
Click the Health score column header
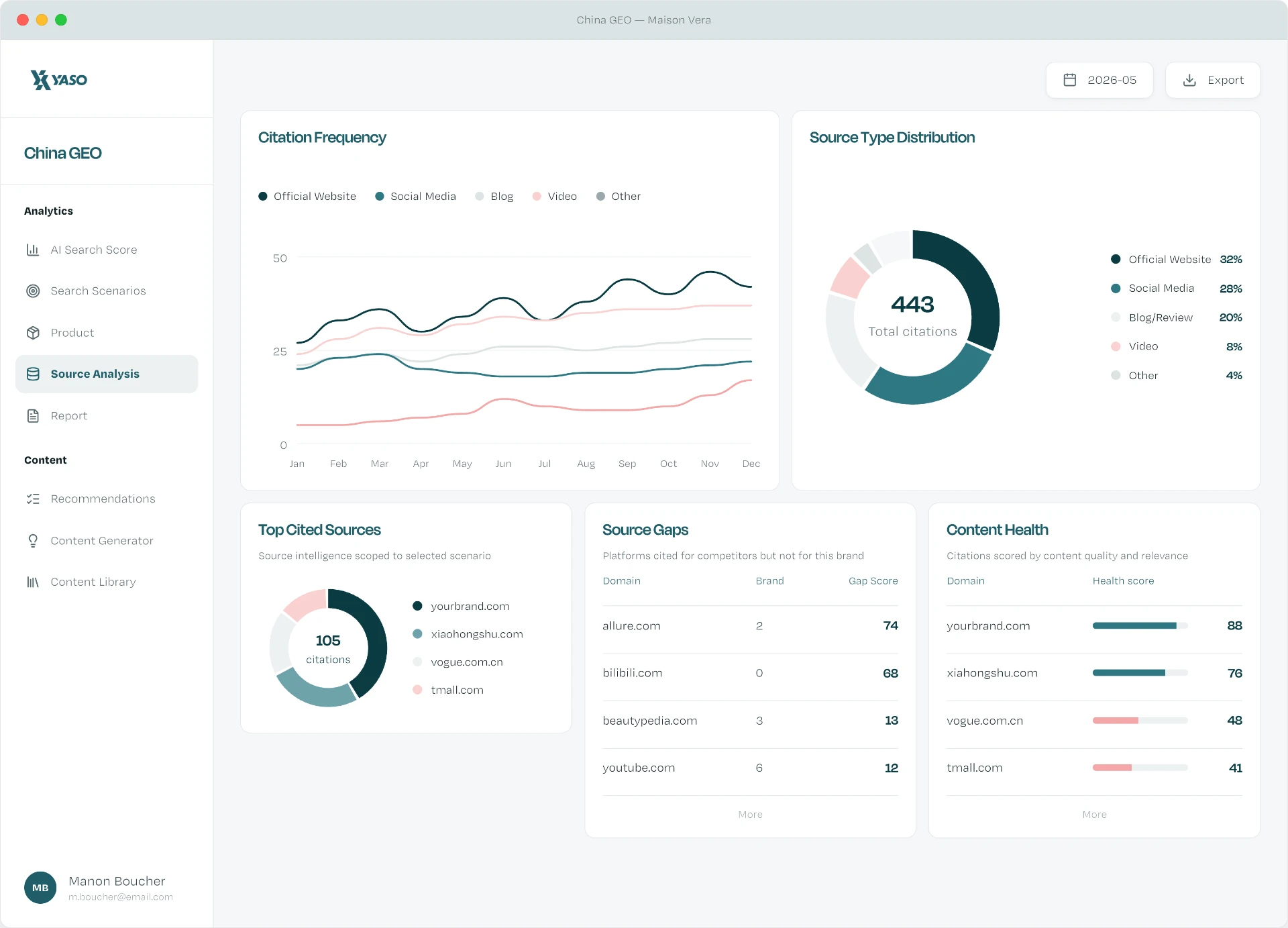(1123, 581)
